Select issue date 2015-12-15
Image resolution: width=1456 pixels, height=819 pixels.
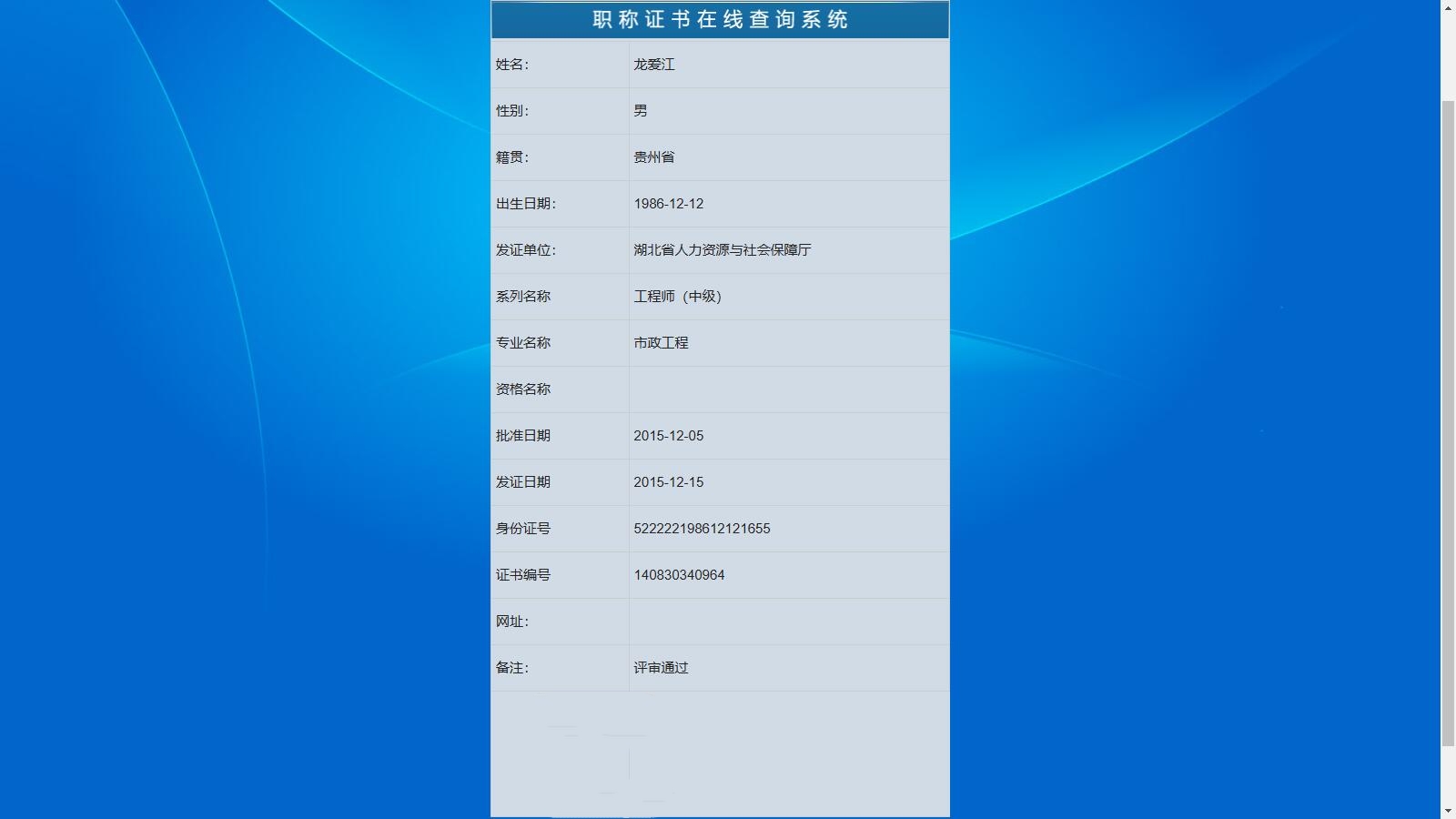tap(668, 481)
